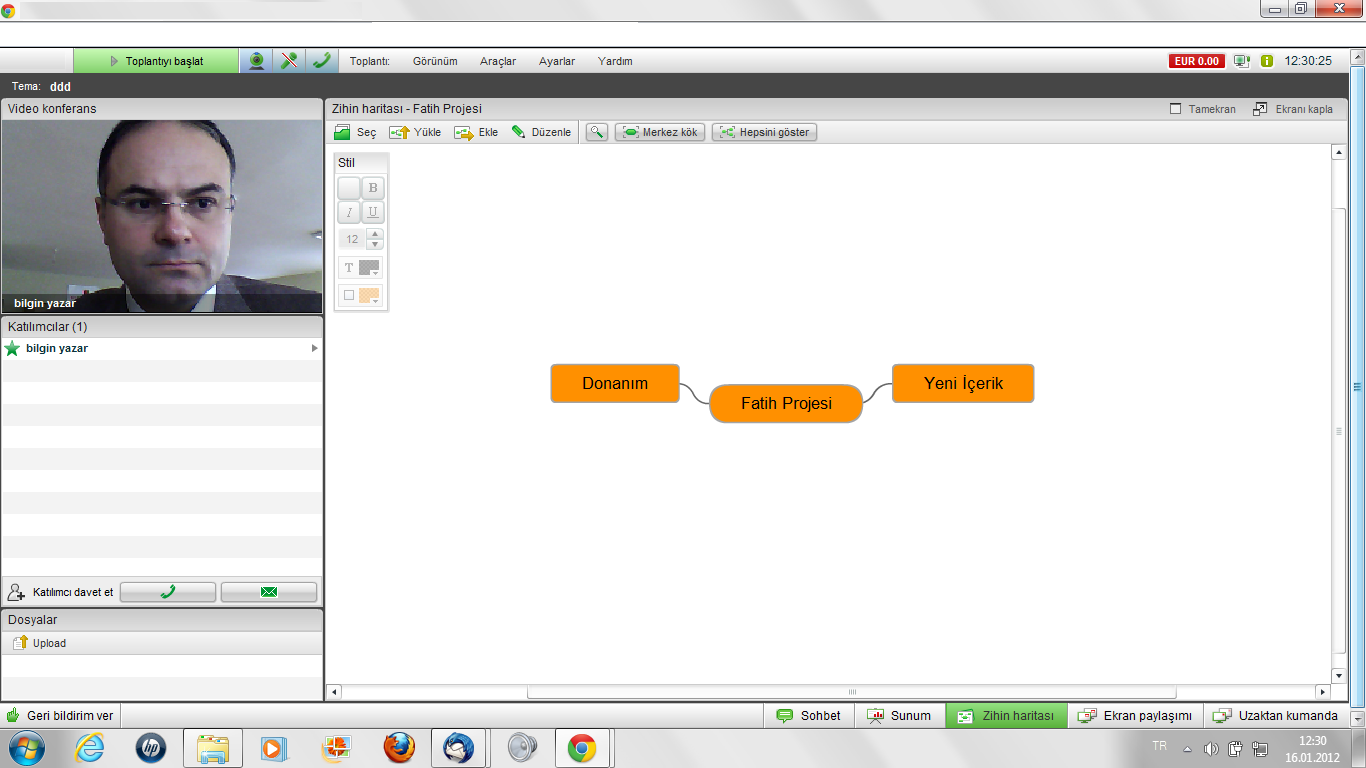
Task: Open Windows Explorer folder in taskbar
Action: click(213, 748)
